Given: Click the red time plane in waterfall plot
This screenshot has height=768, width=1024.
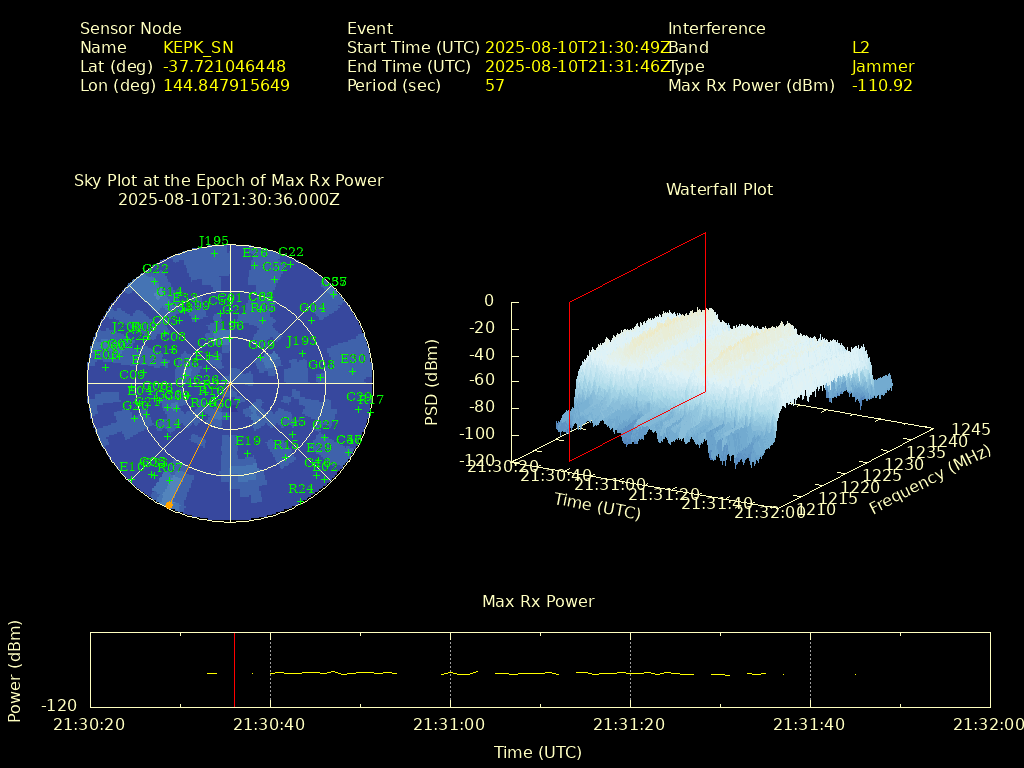Looking at the screenshot, I should coord(637,348).
